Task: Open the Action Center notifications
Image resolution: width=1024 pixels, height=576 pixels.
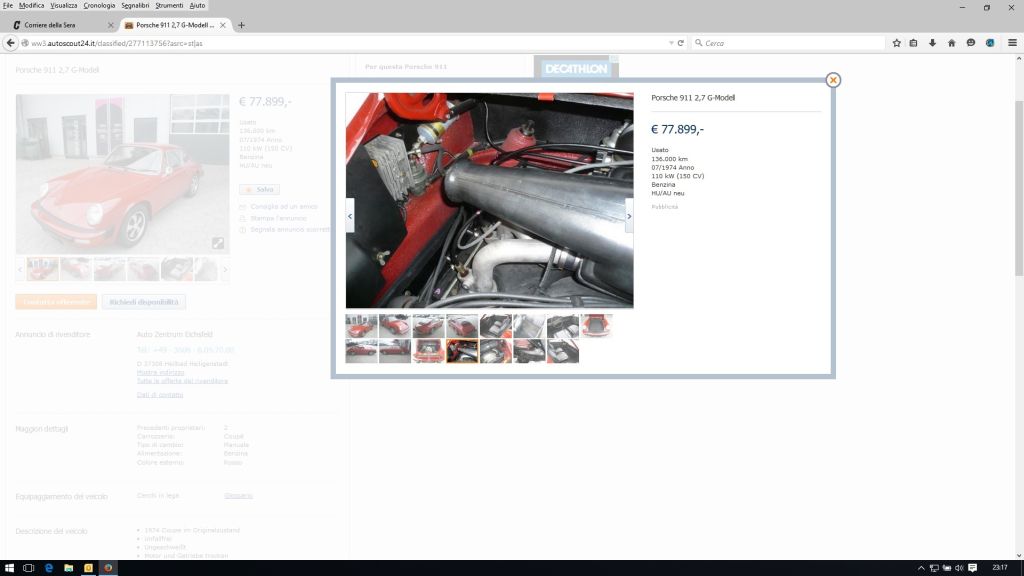Action: tap(972, 568)
